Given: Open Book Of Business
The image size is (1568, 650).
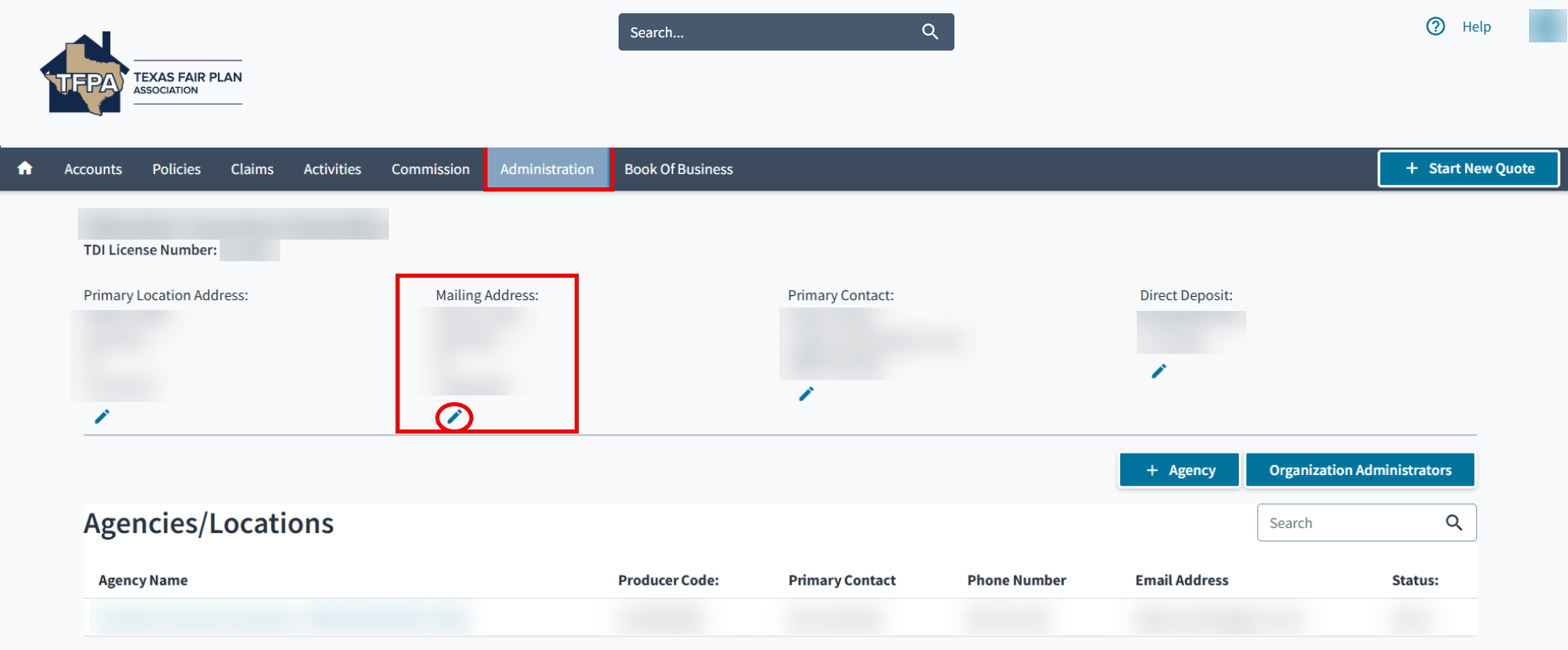Looking at the screenshot, I should click(x=678, y=169).
